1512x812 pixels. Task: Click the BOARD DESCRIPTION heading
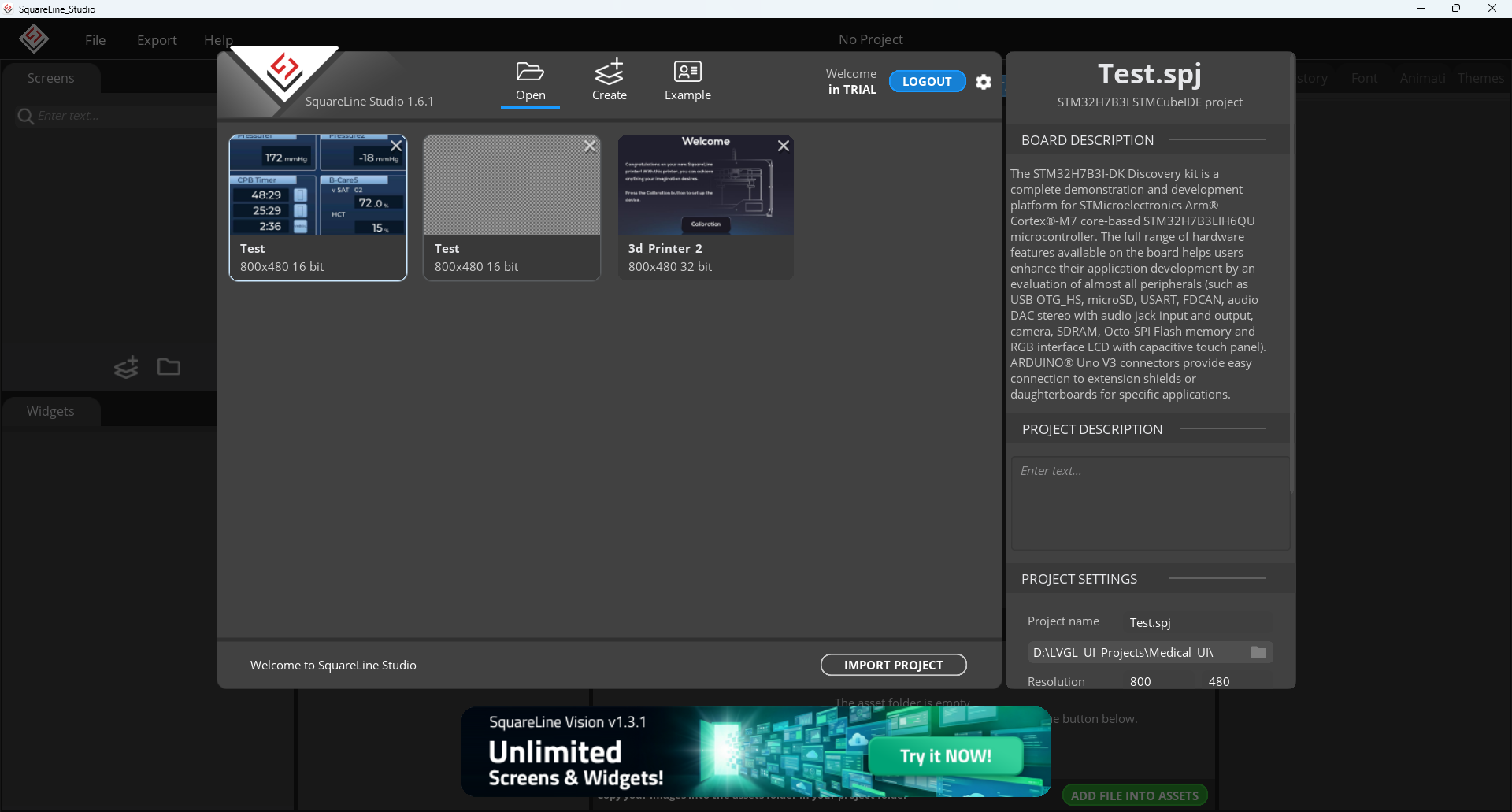click(1088, 140)
